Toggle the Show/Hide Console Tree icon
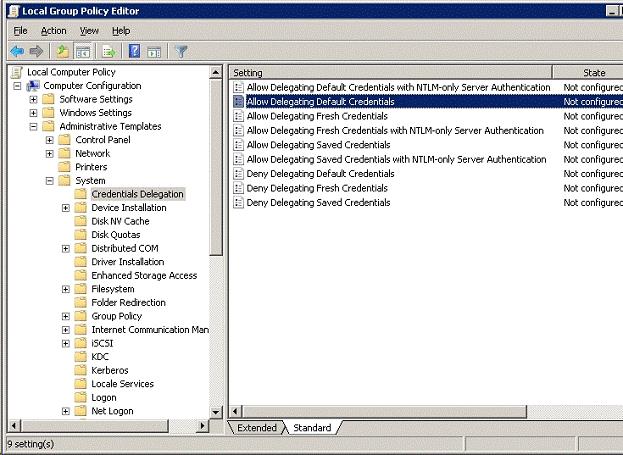The width and height of the screenshot is (623, 455). [x=83, y=51]
